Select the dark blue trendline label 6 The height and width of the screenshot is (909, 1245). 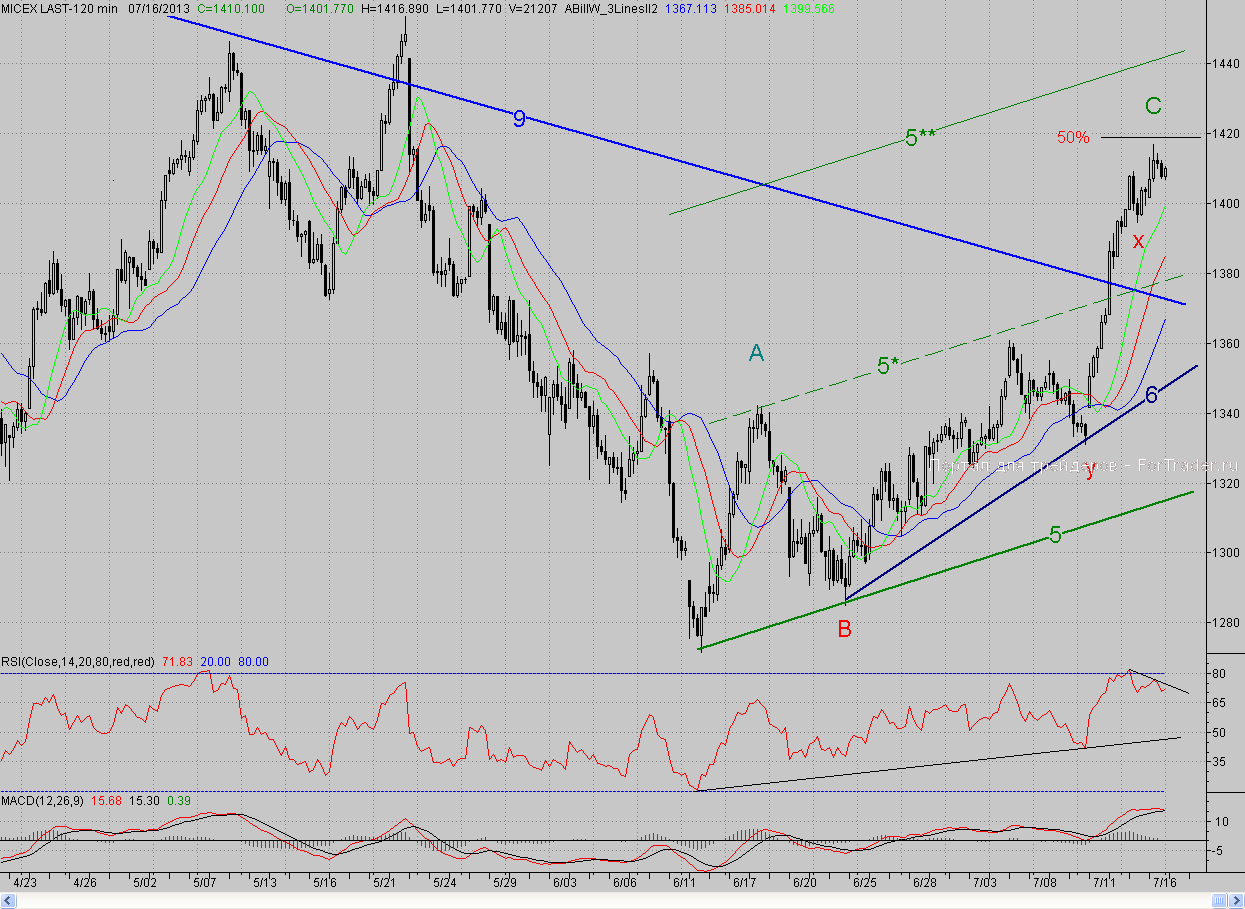(x=1151, y=395)
